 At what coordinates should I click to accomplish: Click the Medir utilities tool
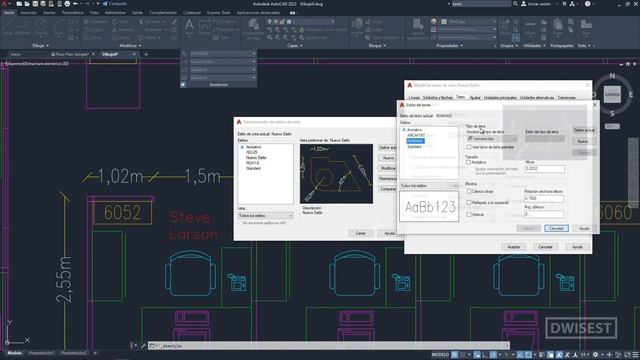530,28
